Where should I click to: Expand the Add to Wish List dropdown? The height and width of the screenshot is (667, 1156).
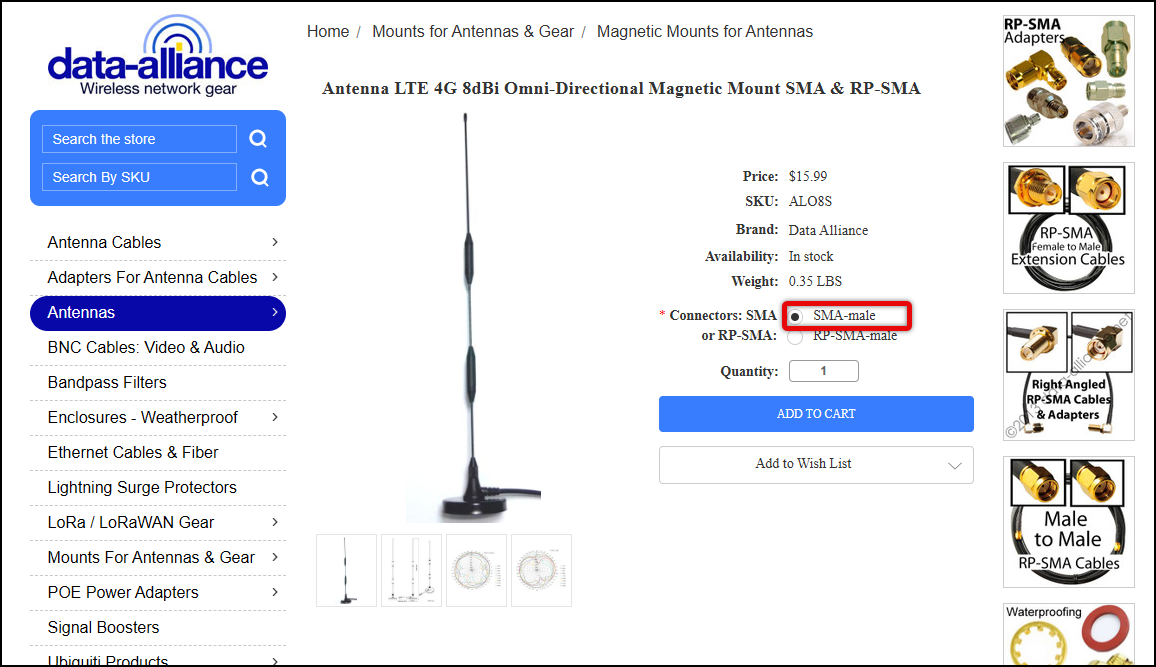pos(954,465)
